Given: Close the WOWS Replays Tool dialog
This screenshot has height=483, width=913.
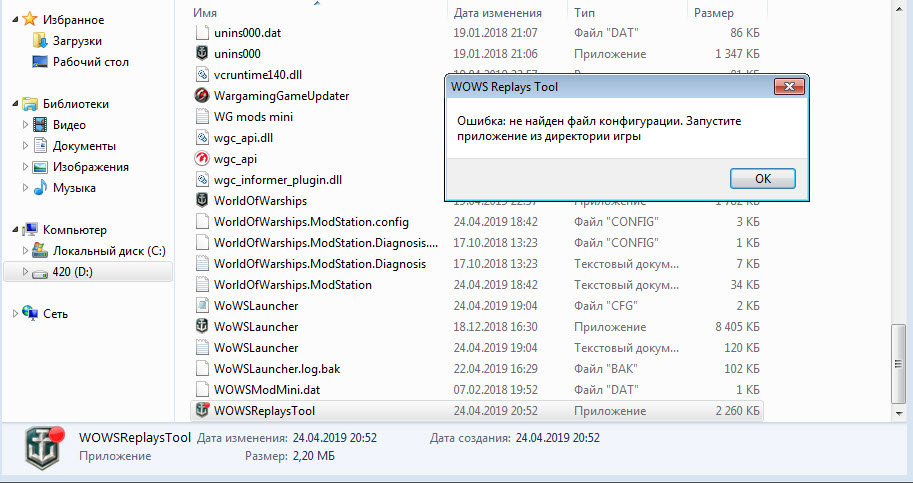Looking at the screenshot, I should (789, 87).
